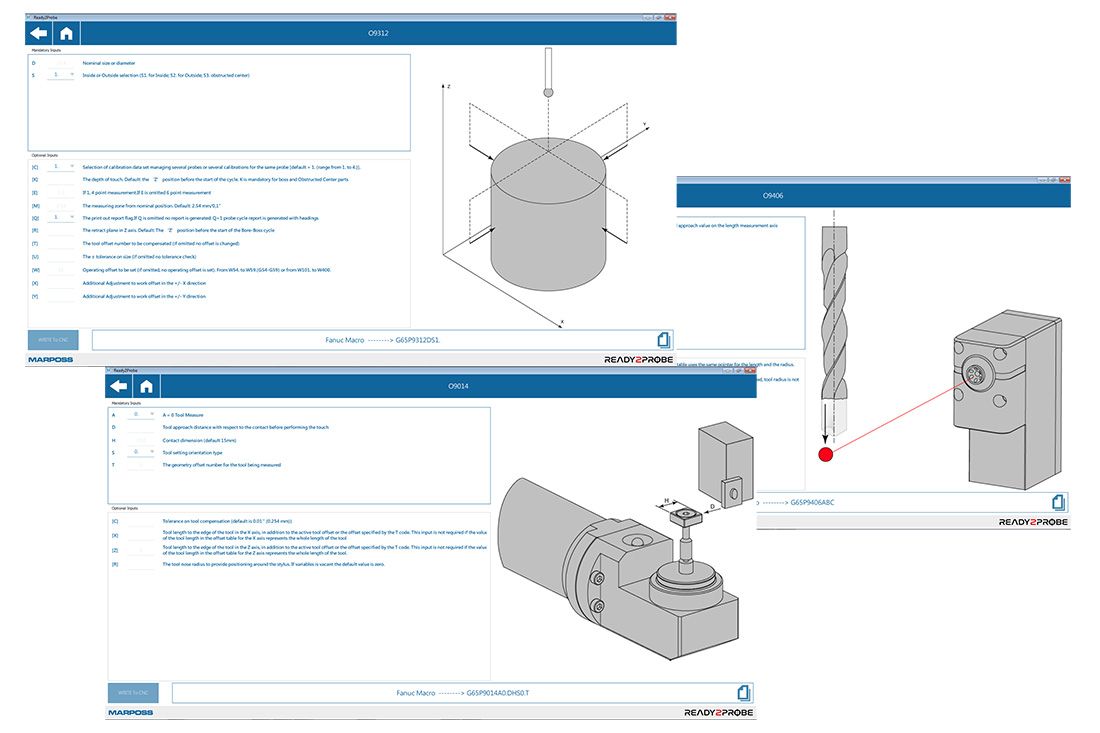Close the O9312 Ready2Probe window
Screen dimensions: 1100x733
670,17
